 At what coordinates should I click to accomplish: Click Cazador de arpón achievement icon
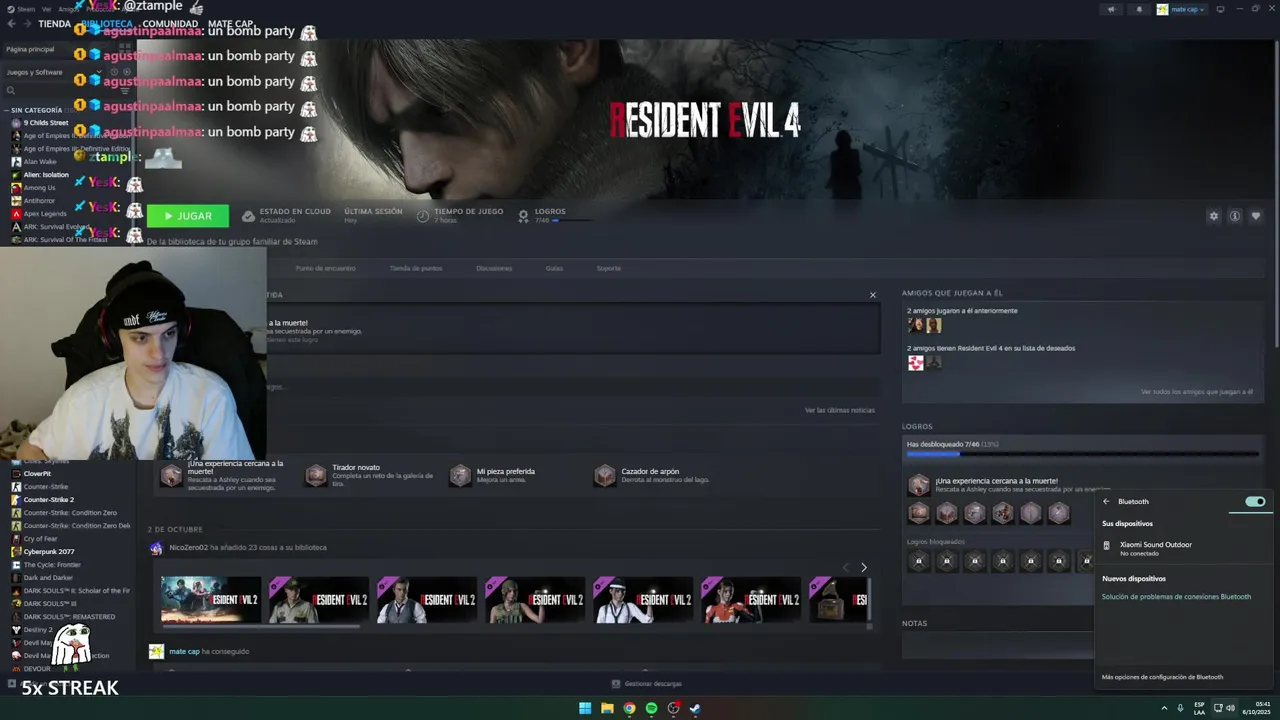[605, 475]
